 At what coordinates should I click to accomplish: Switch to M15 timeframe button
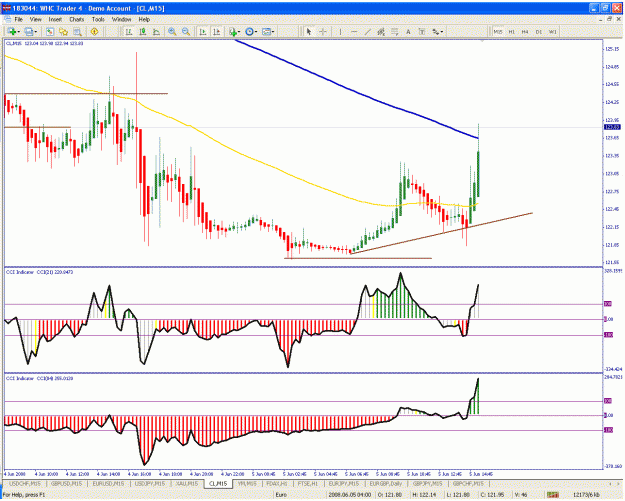point(498,31)
